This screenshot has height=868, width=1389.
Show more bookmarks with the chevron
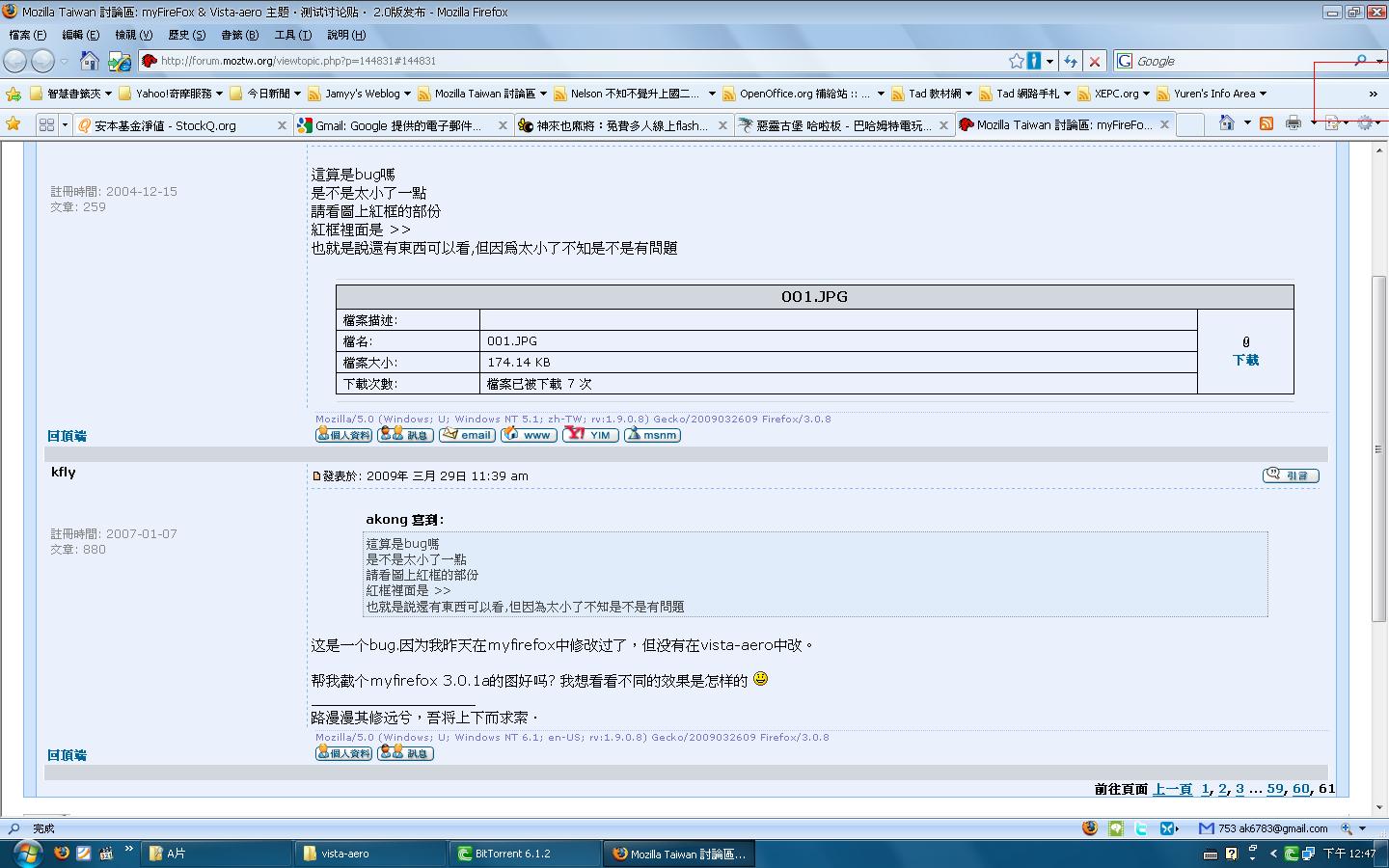click(1373, 94)
